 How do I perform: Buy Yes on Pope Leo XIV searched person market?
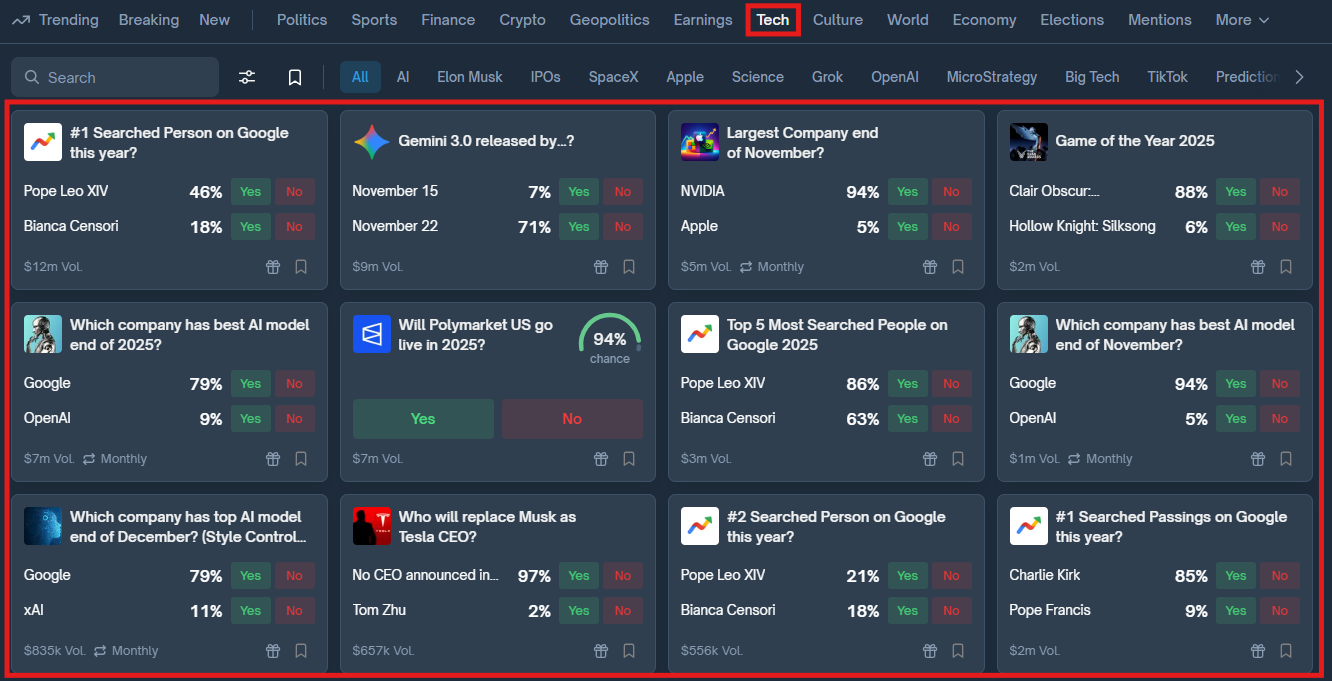point(250,191)
